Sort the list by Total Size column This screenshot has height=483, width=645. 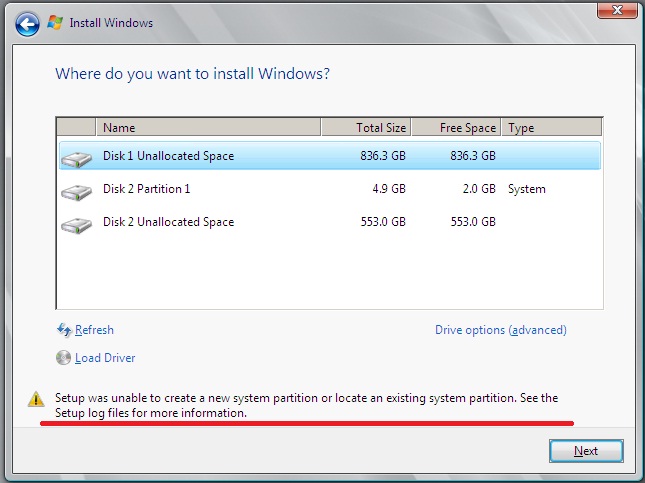point(366,128)
